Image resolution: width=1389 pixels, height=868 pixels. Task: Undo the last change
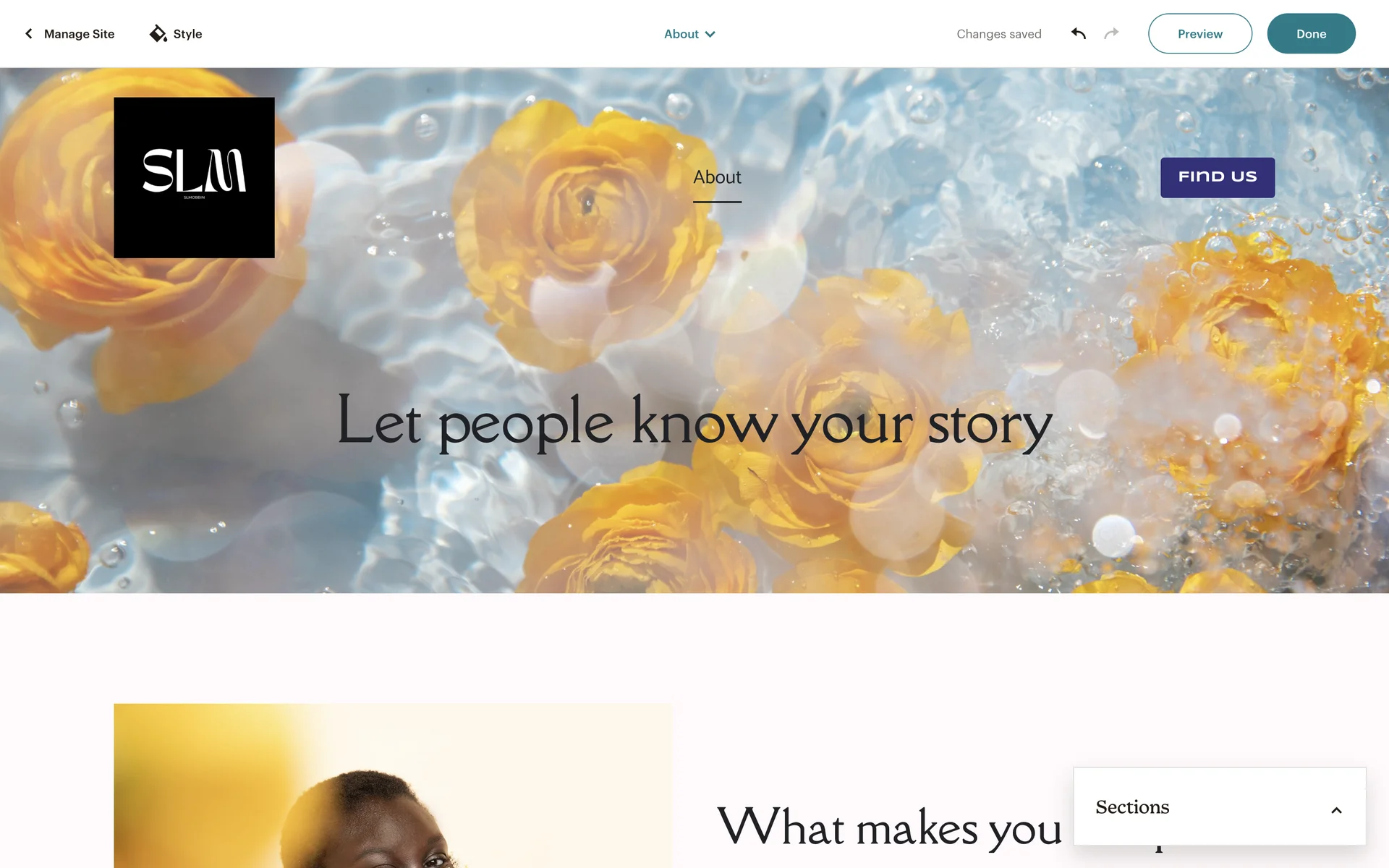(1078, 33)
